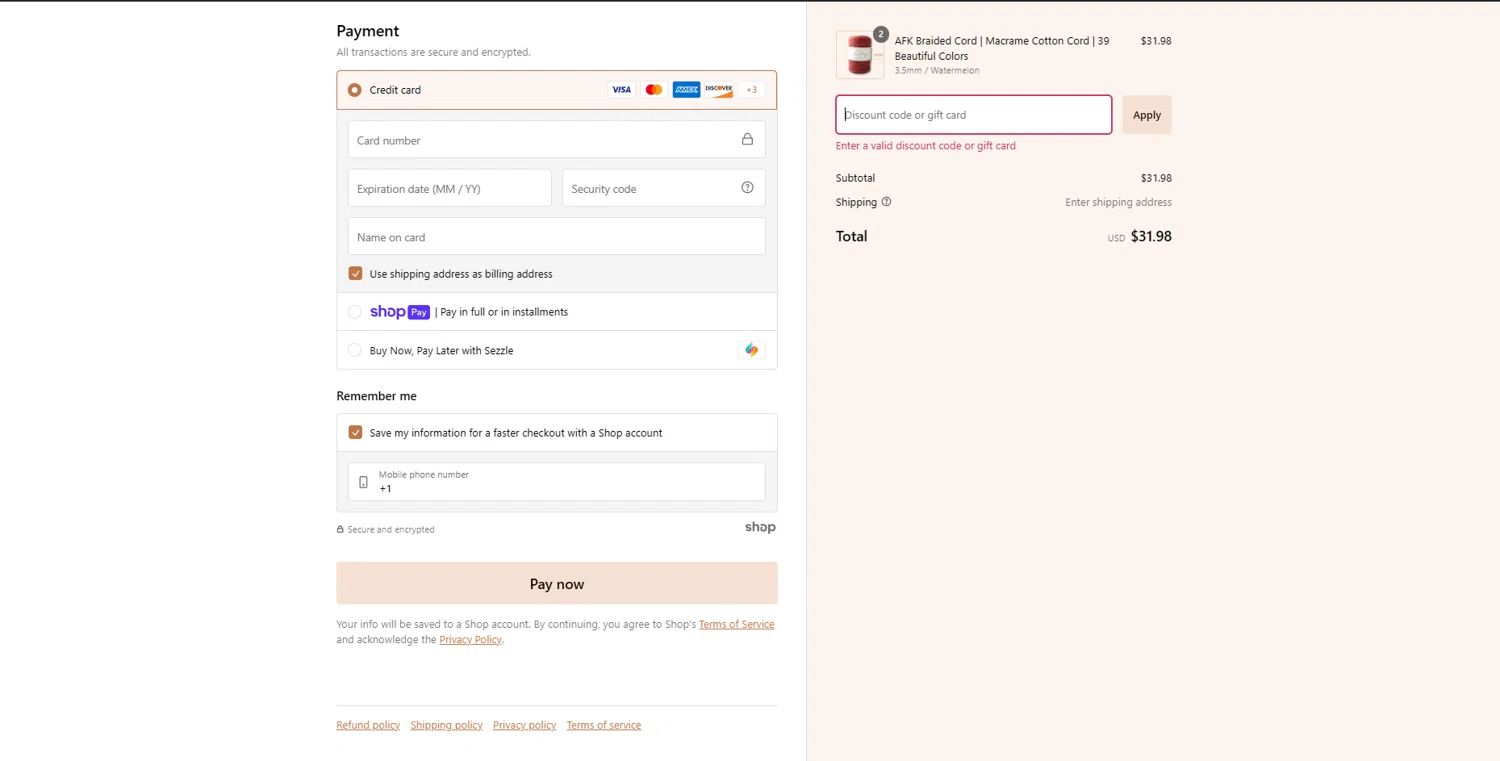Show the +3 more card types badge
The height and width of the screenshot is (761, 1500).
[x=752, y=90]
